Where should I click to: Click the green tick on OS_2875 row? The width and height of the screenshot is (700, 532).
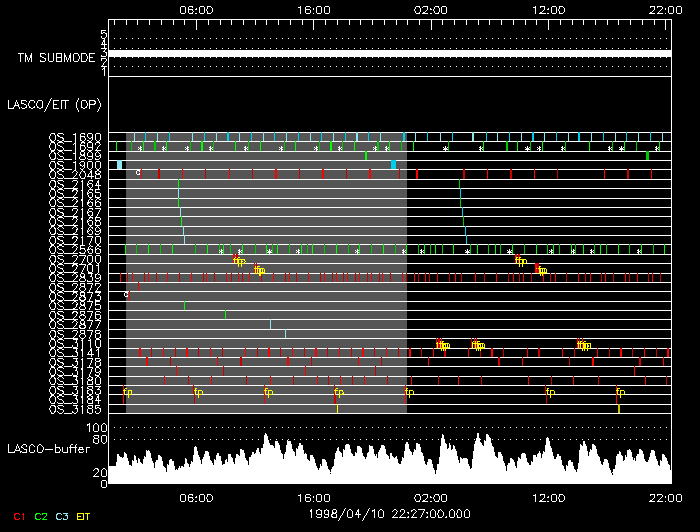(184, 305)
